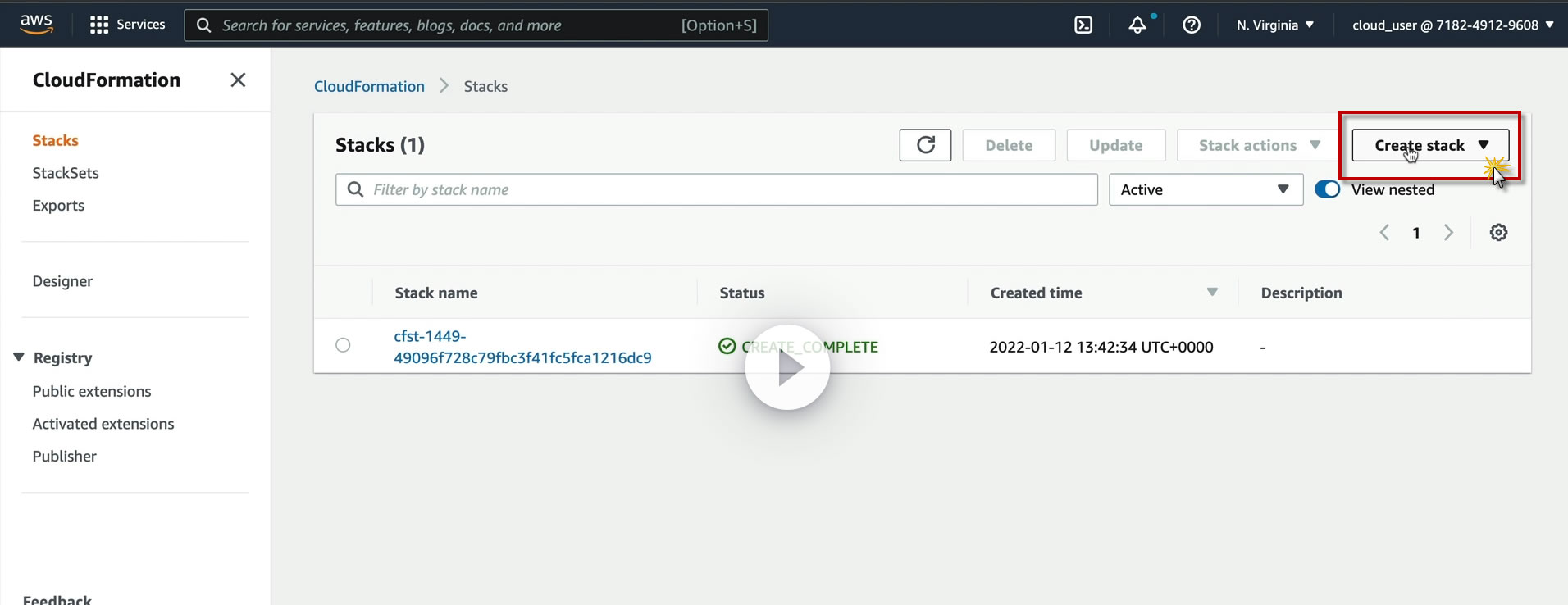Open the Services grid menu
This screenshot has height=605, width=1568.
pyautogui.click(x=127, y=25)
